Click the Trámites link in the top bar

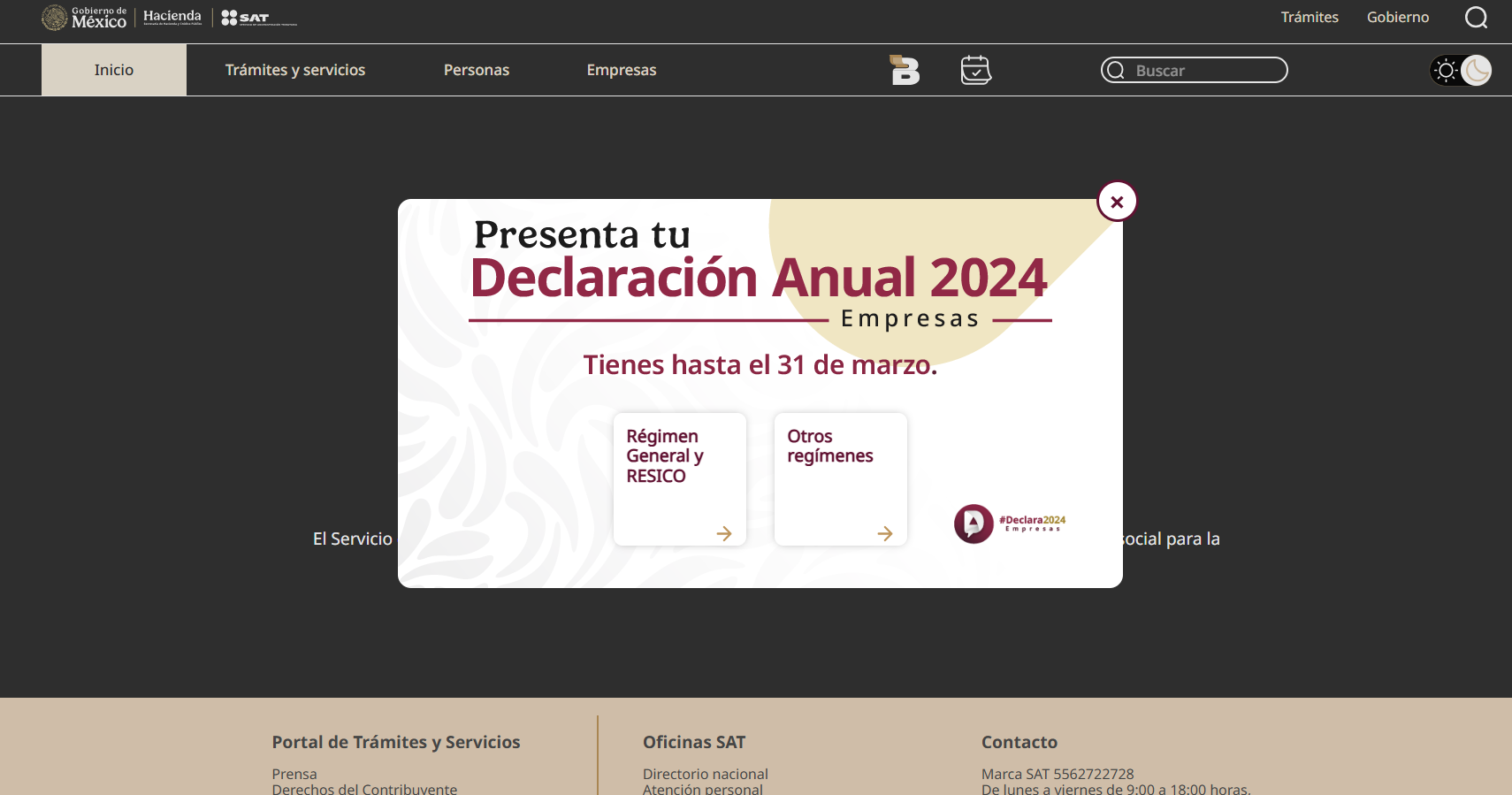[x=1310, y=17]
